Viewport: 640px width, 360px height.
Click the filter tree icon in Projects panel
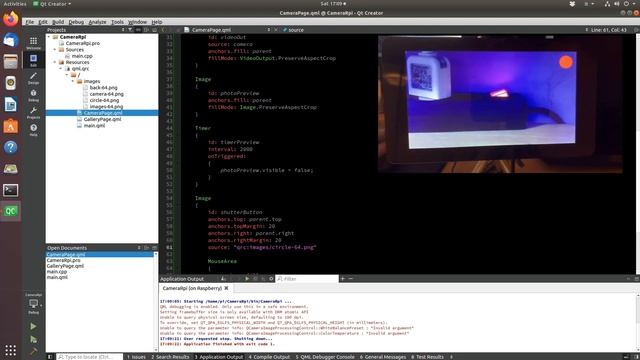130,30
